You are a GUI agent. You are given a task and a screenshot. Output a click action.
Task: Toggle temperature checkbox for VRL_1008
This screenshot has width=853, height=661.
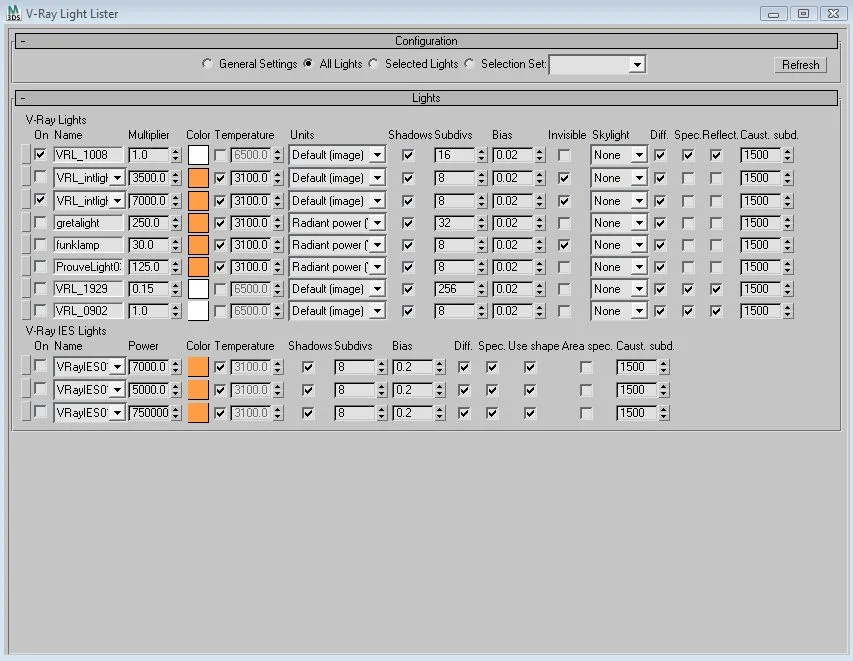(220, 155)
